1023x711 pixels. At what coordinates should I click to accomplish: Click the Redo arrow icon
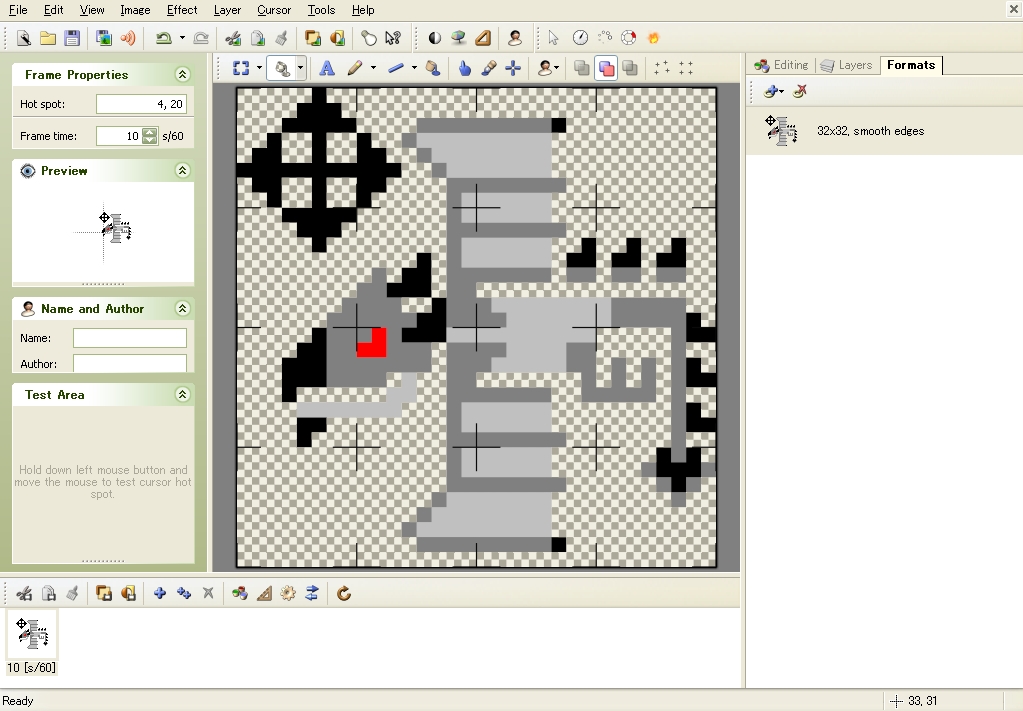point(201,38)
